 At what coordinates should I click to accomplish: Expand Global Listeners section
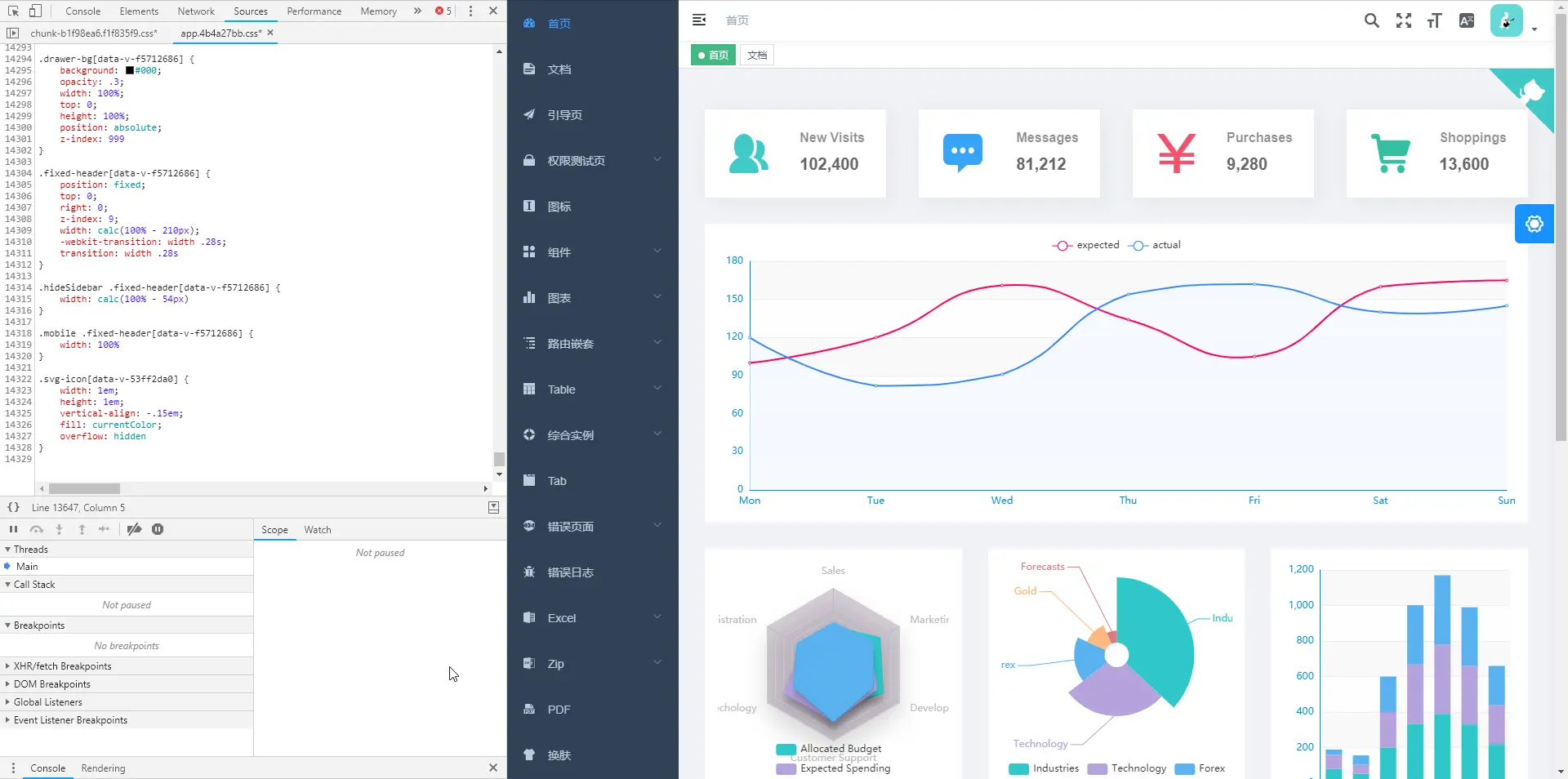(x=127, y=702)
